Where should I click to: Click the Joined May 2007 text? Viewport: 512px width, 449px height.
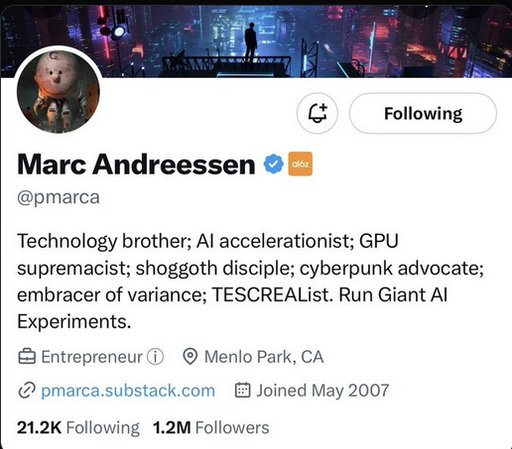[323, 390]
